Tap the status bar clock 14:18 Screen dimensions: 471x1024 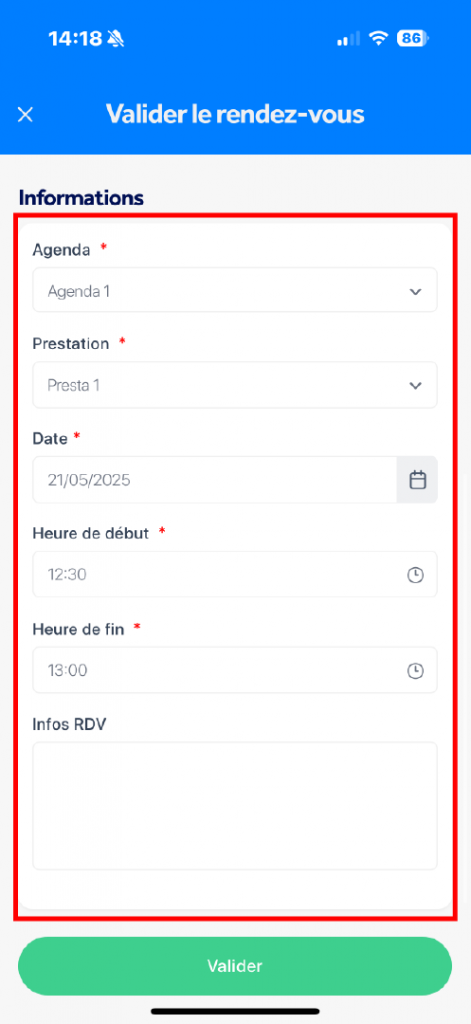(x=75, y=39)
